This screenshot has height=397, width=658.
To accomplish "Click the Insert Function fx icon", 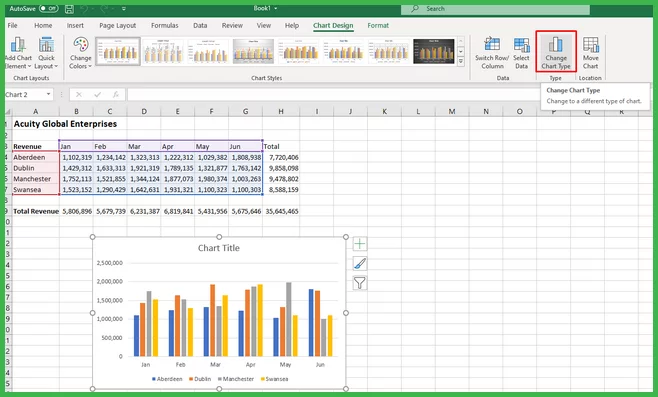I will 116,95.
